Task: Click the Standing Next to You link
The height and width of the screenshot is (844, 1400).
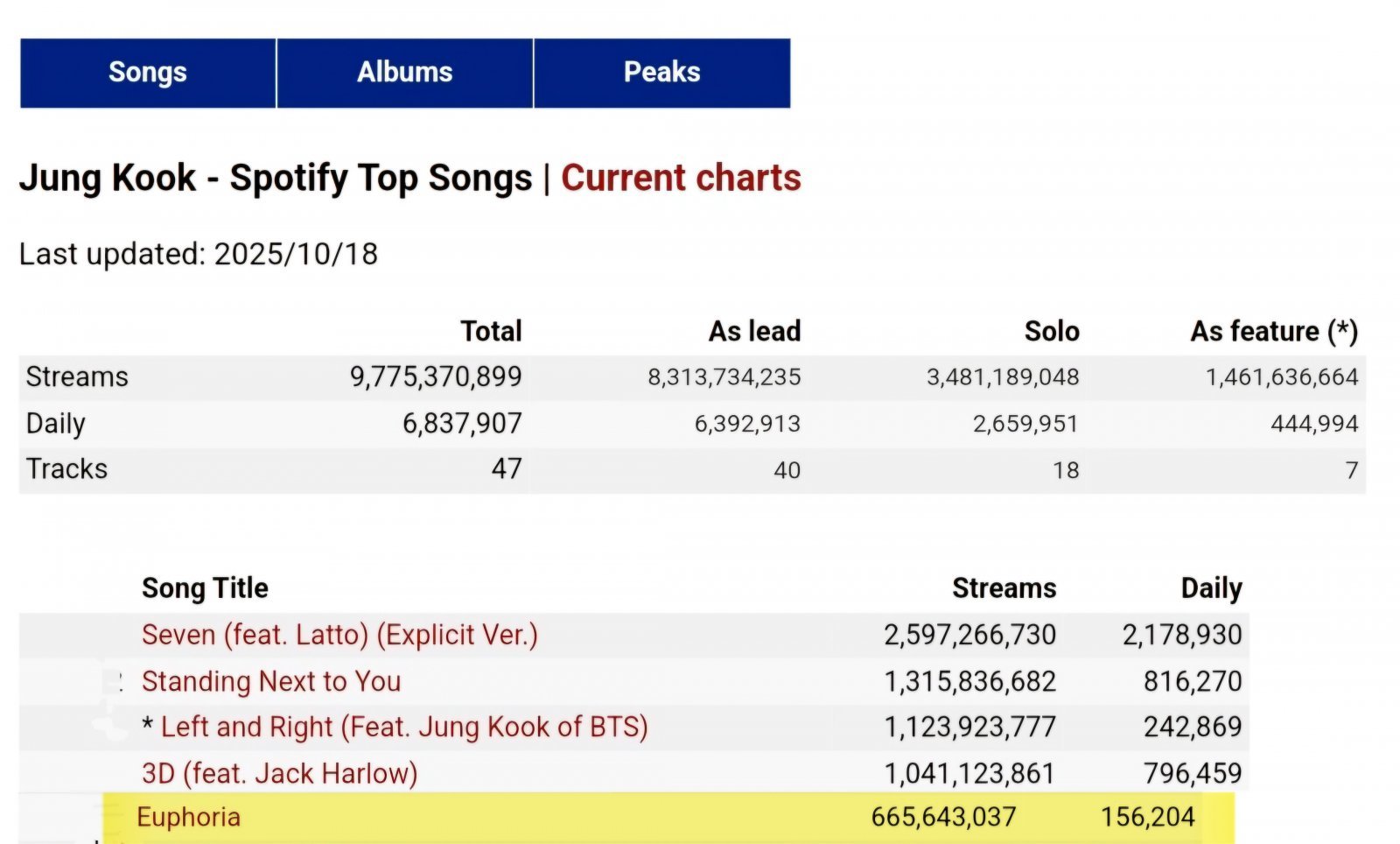Action: click(271, 681)
